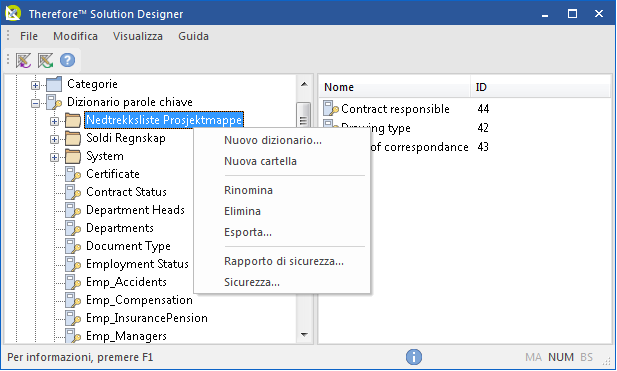This screenshot has width=617, height=371.
Task: Open the Modifica menu
Action: (x=75, y=36)
